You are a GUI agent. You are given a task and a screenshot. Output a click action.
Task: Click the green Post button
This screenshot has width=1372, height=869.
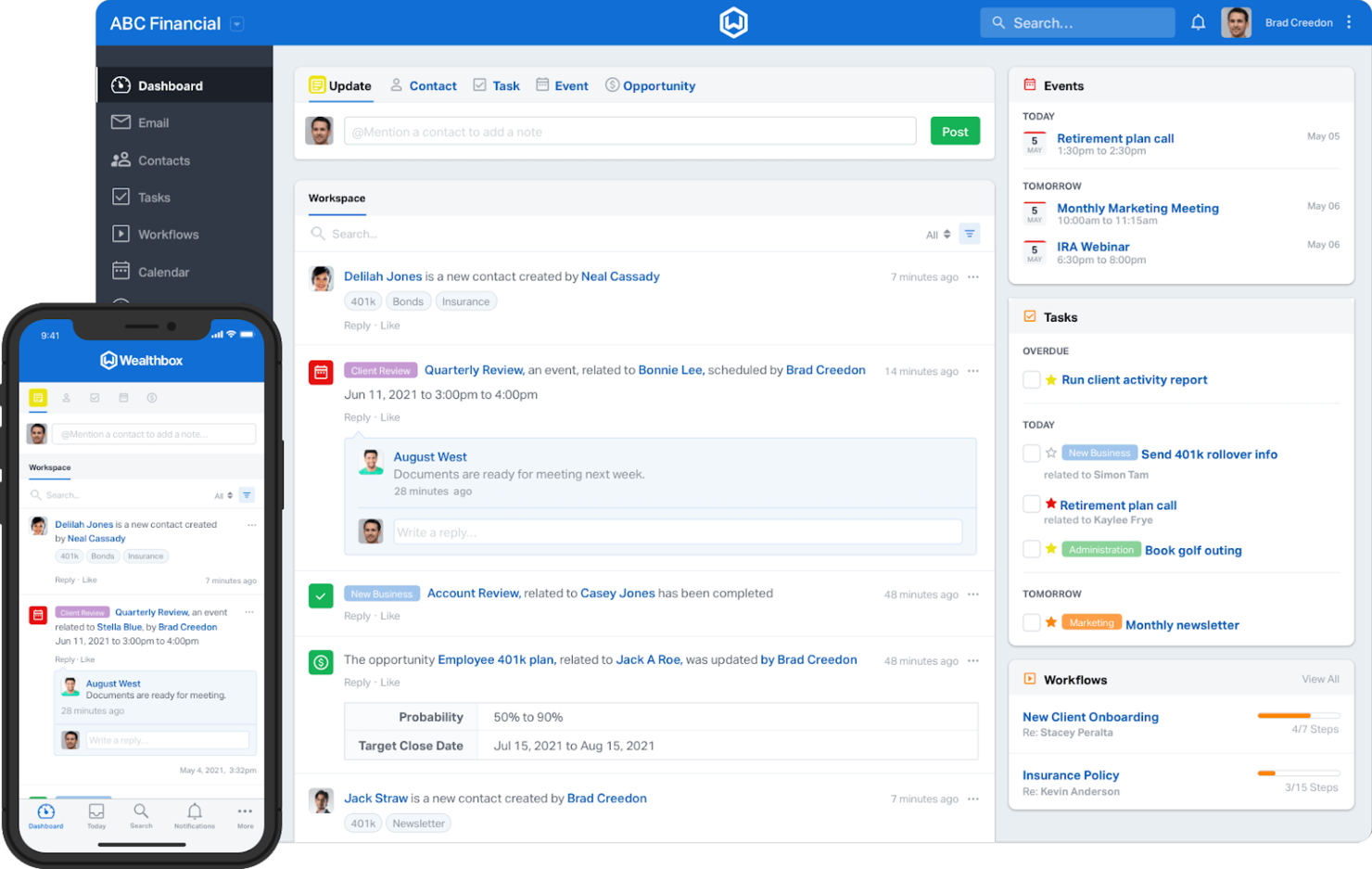[x=955, y=132]
